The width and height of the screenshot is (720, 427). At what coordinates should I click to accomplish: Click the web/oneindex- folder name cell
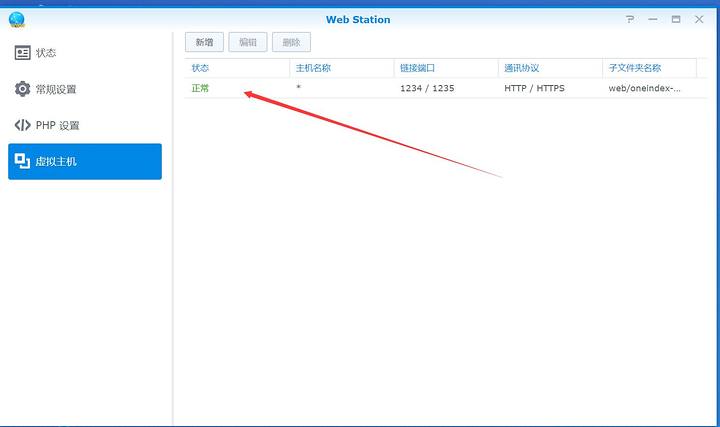tap(644, 88)
